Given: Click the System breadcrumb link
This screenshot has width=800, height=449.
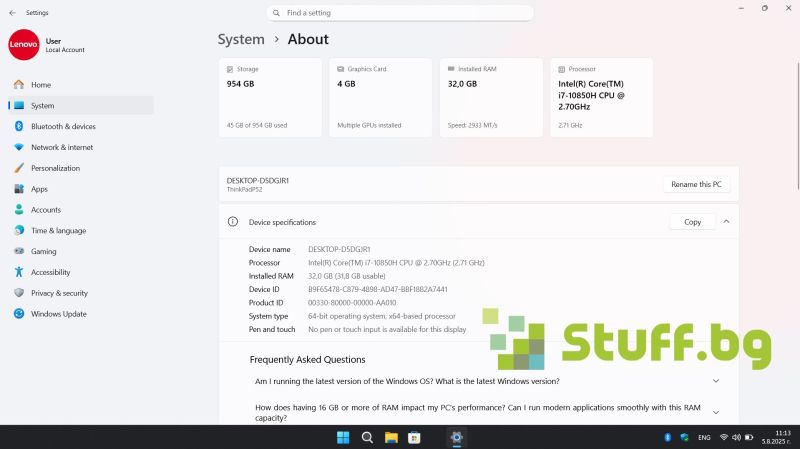Looking at the screenshot, I should click(x=241, y=39).
